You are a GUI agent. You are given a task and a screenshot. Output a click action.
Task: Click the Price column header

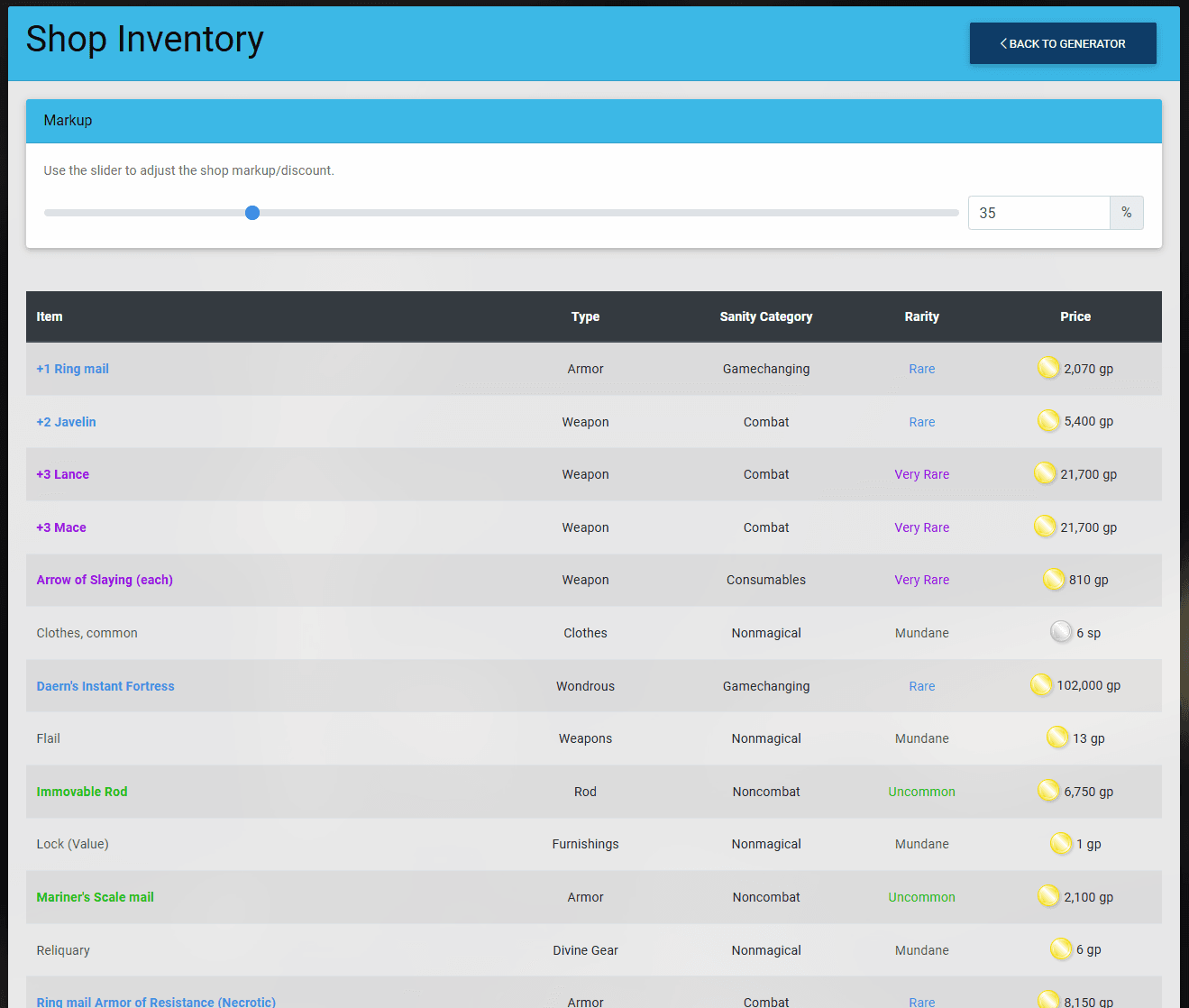[1075, 316]
